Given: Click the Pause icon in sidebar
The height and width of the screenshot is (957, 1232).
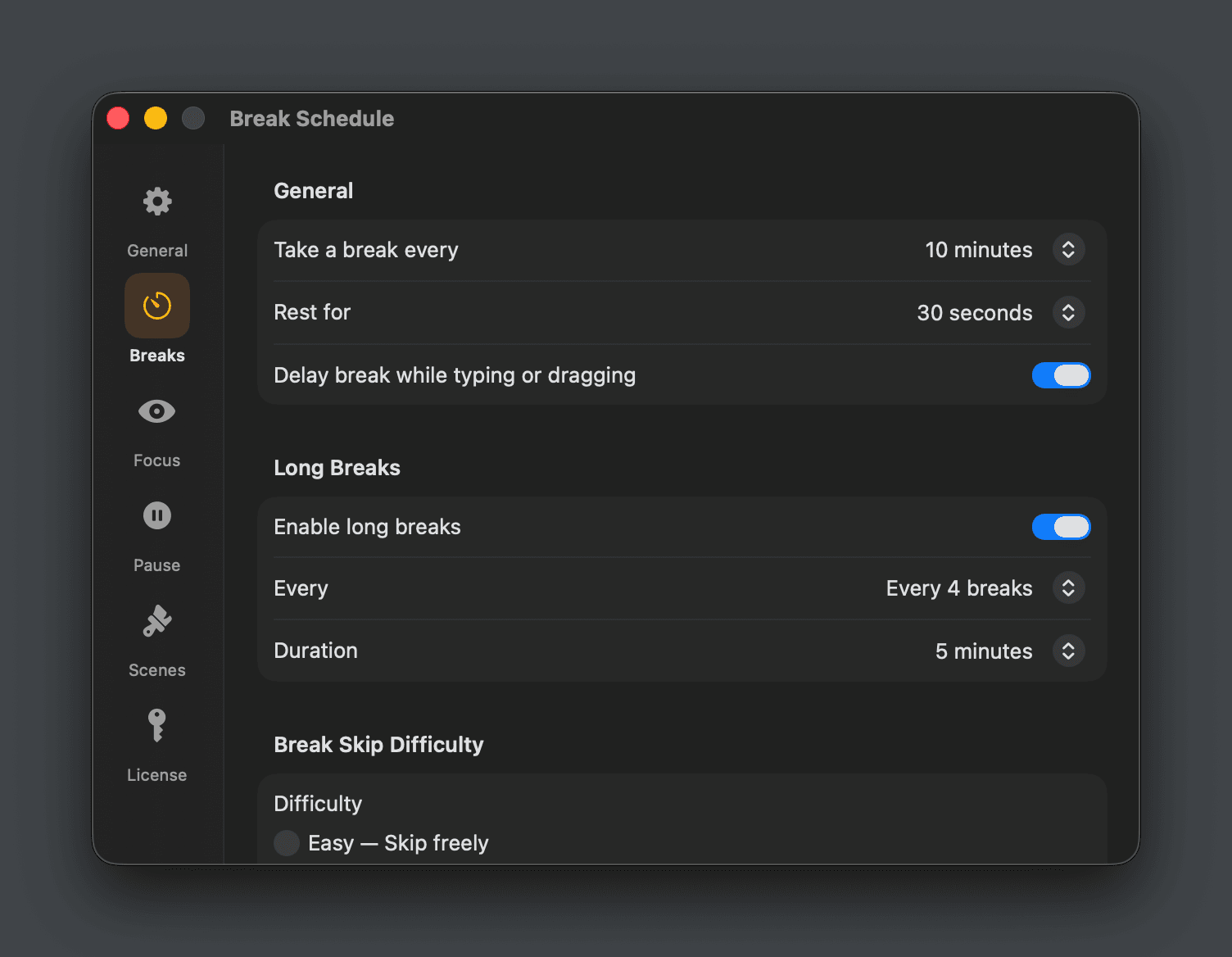Looking at the screenshot, I should pos(157,516).
